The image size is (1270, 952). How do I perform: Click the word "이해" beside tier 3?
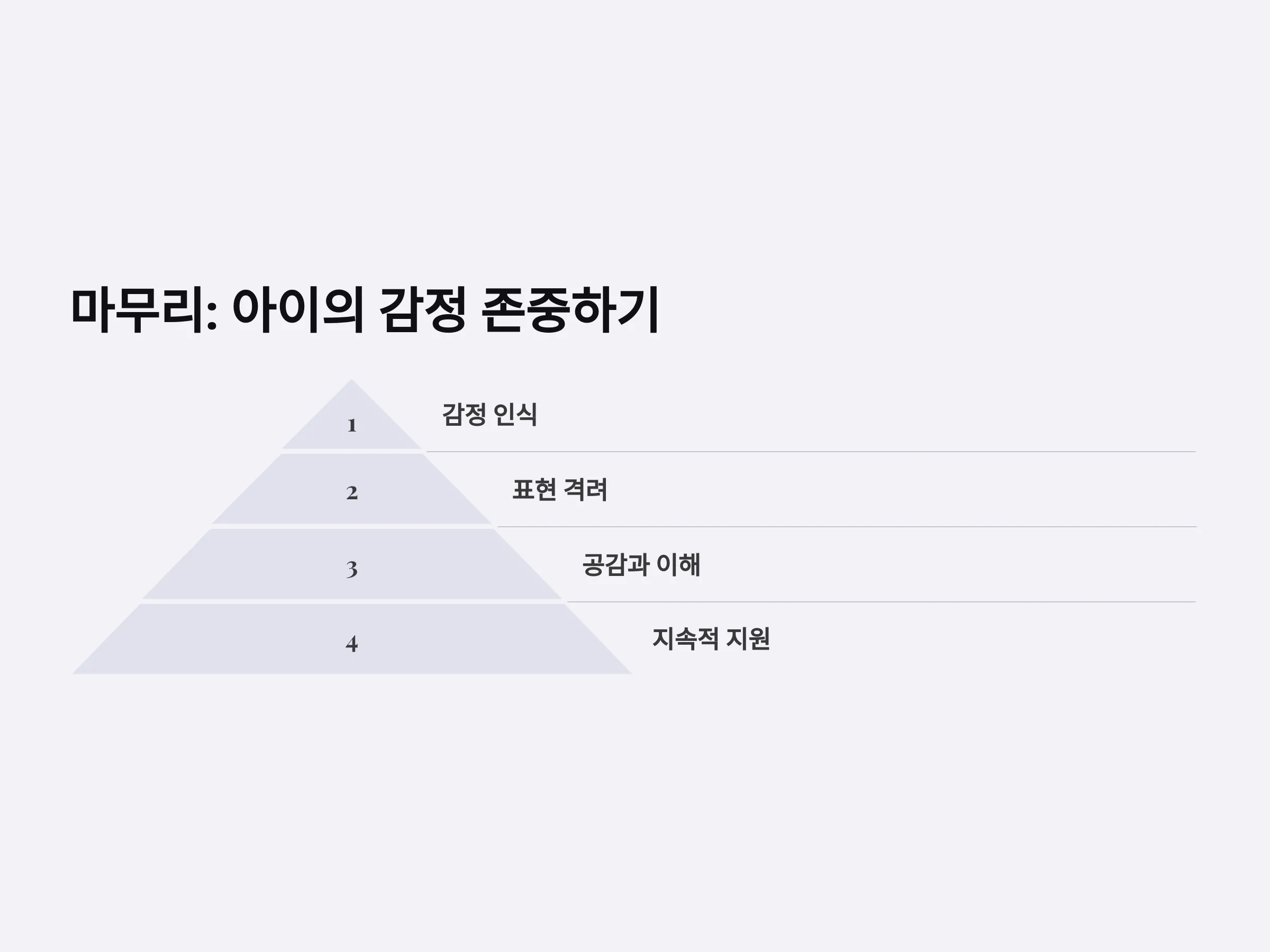coord(678,565)
